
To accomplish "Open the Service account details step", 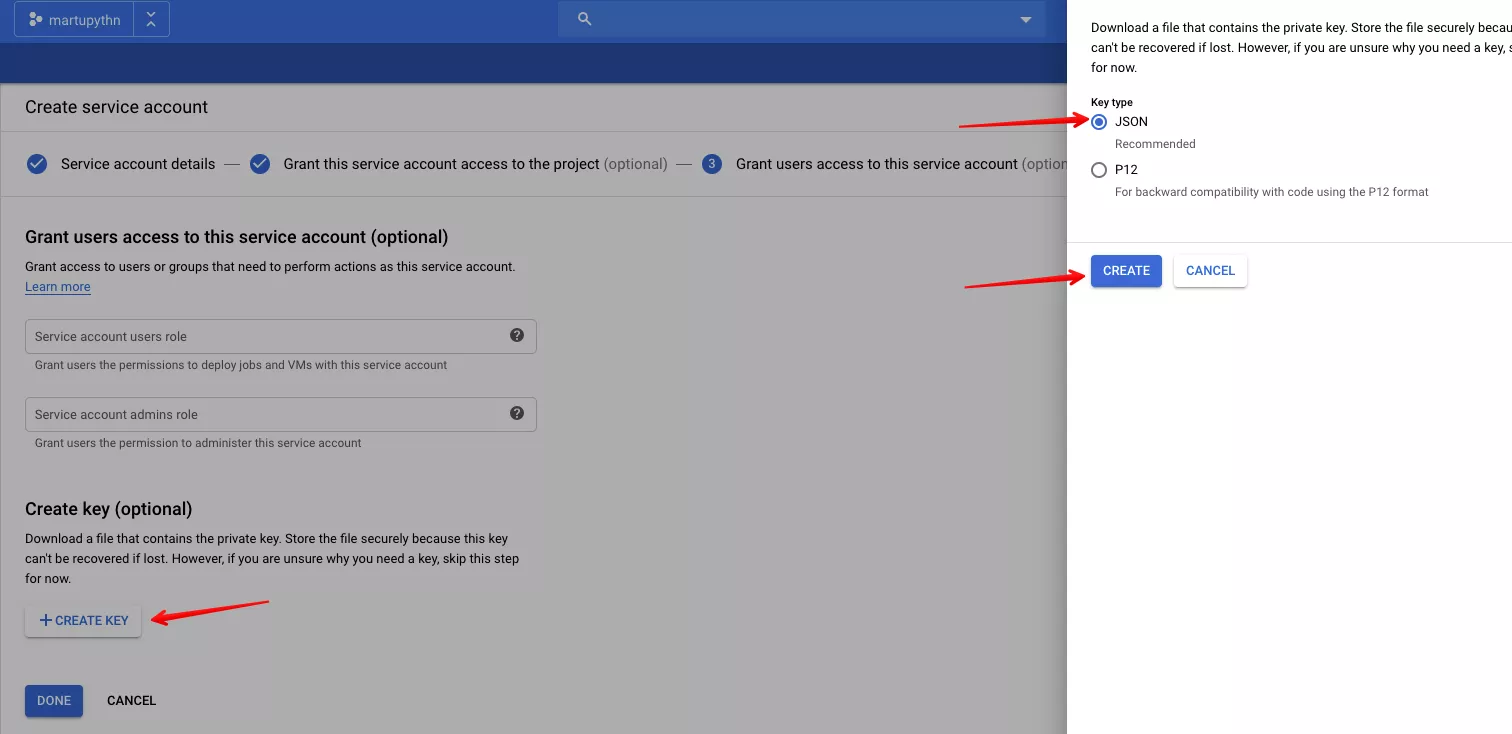I will [x=138, y=164].
